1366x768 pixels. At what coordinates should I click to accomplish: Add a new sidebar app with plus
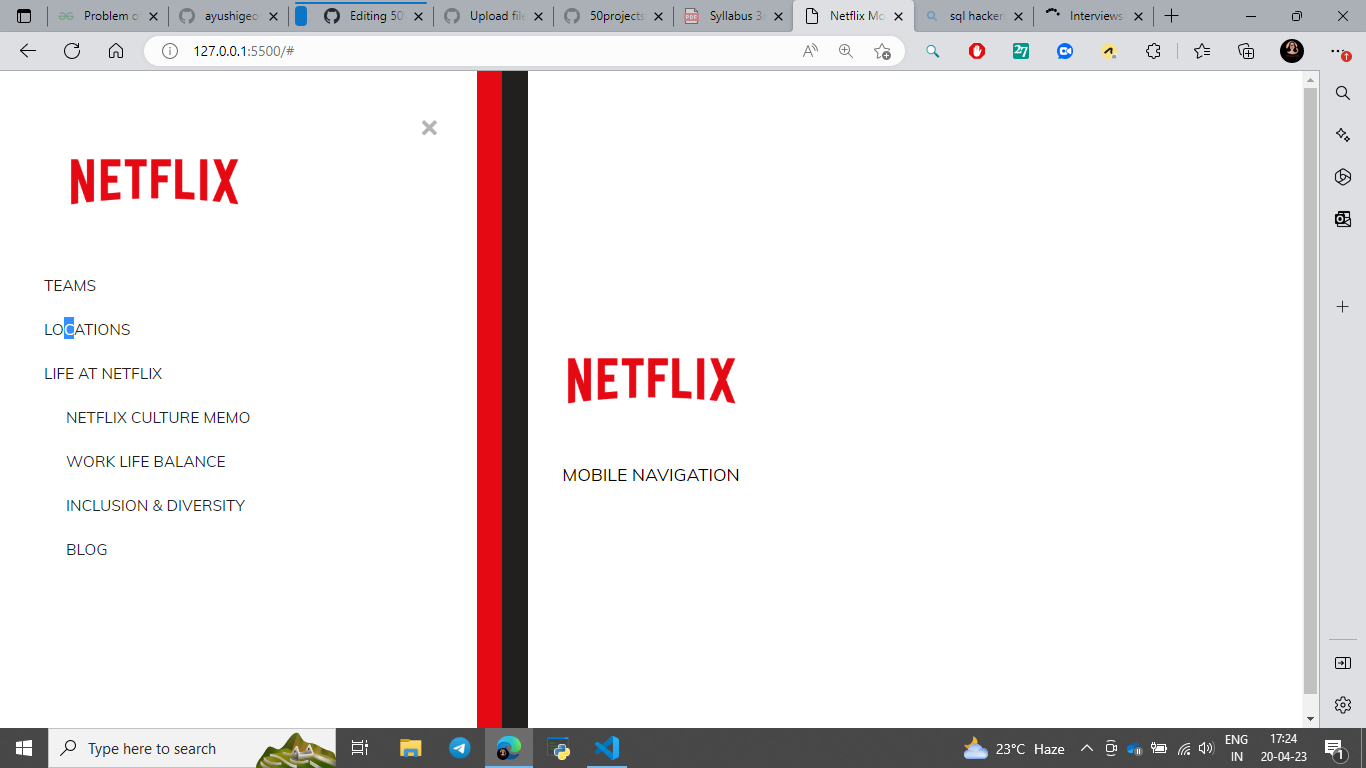pyautogui.click(x=1343, y=306)
